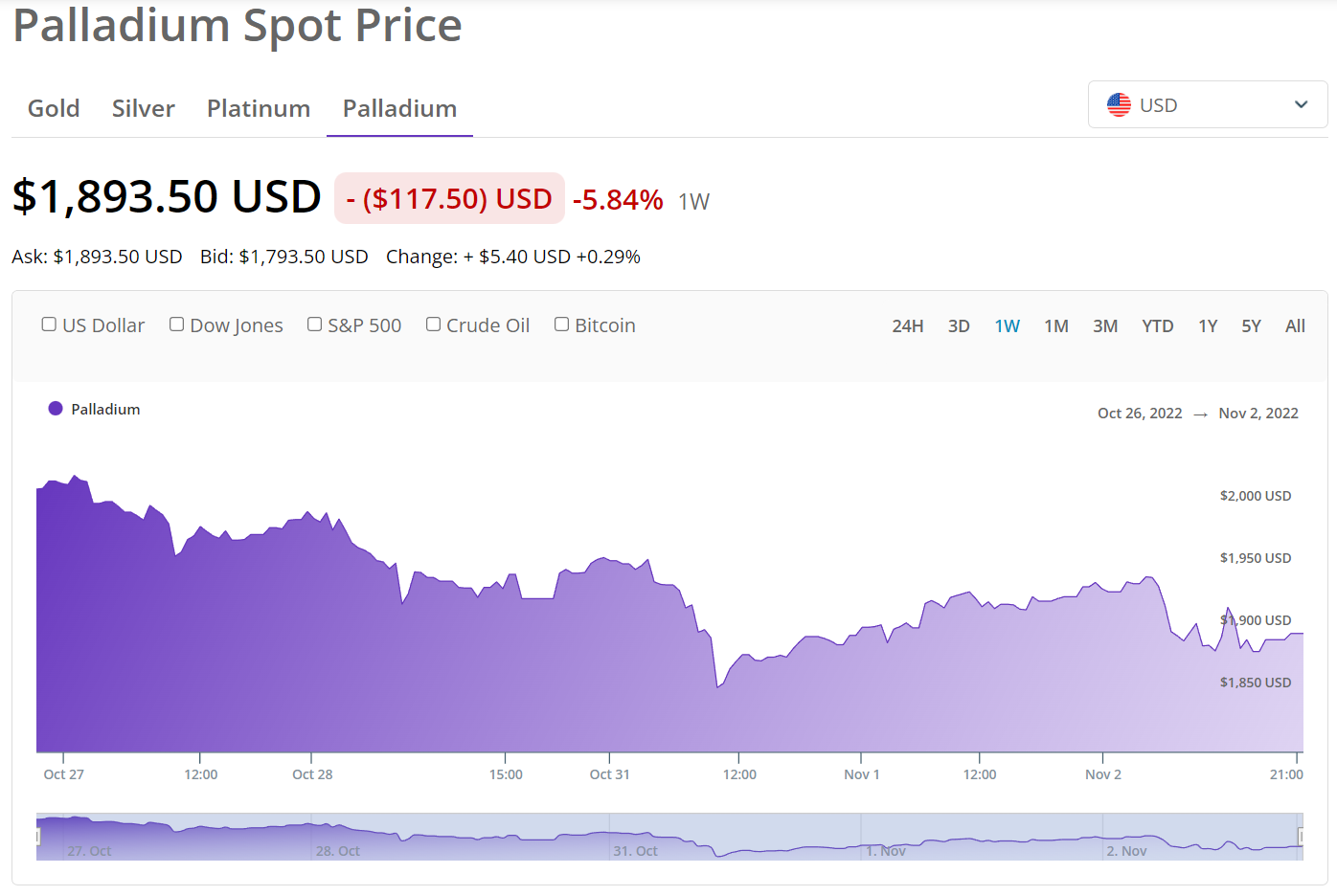
Task: Click the $1,893.50 USD spot price
Action: (x=167, y=196)
